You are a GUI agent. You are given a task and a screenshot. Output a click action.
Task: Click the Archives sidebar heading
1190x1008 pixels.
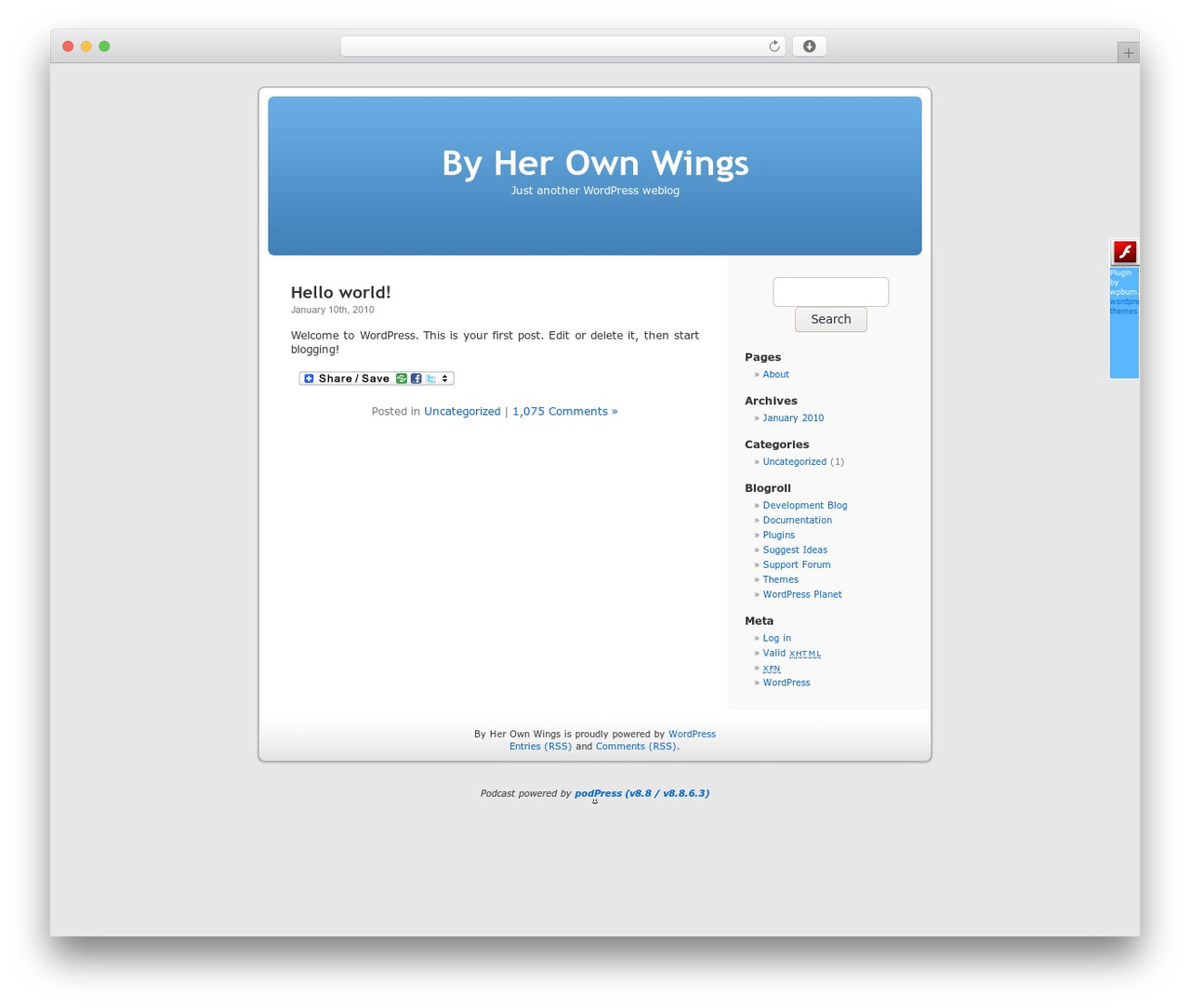[x=771, y=402]
